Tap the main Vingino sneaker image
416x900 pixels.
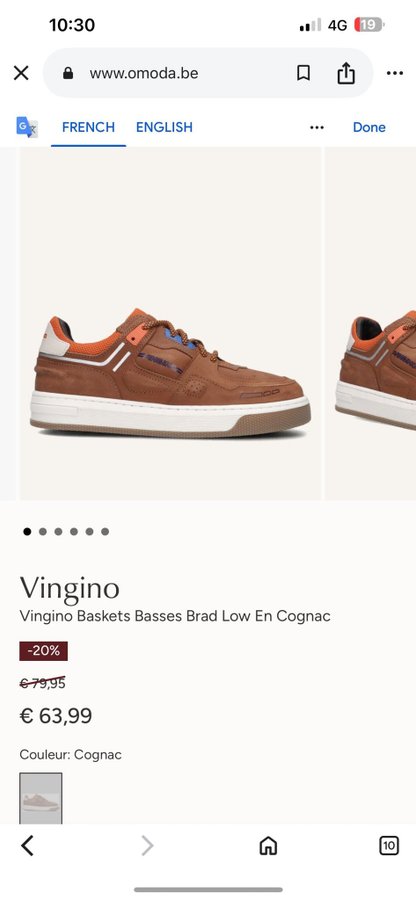click(170, 323)
